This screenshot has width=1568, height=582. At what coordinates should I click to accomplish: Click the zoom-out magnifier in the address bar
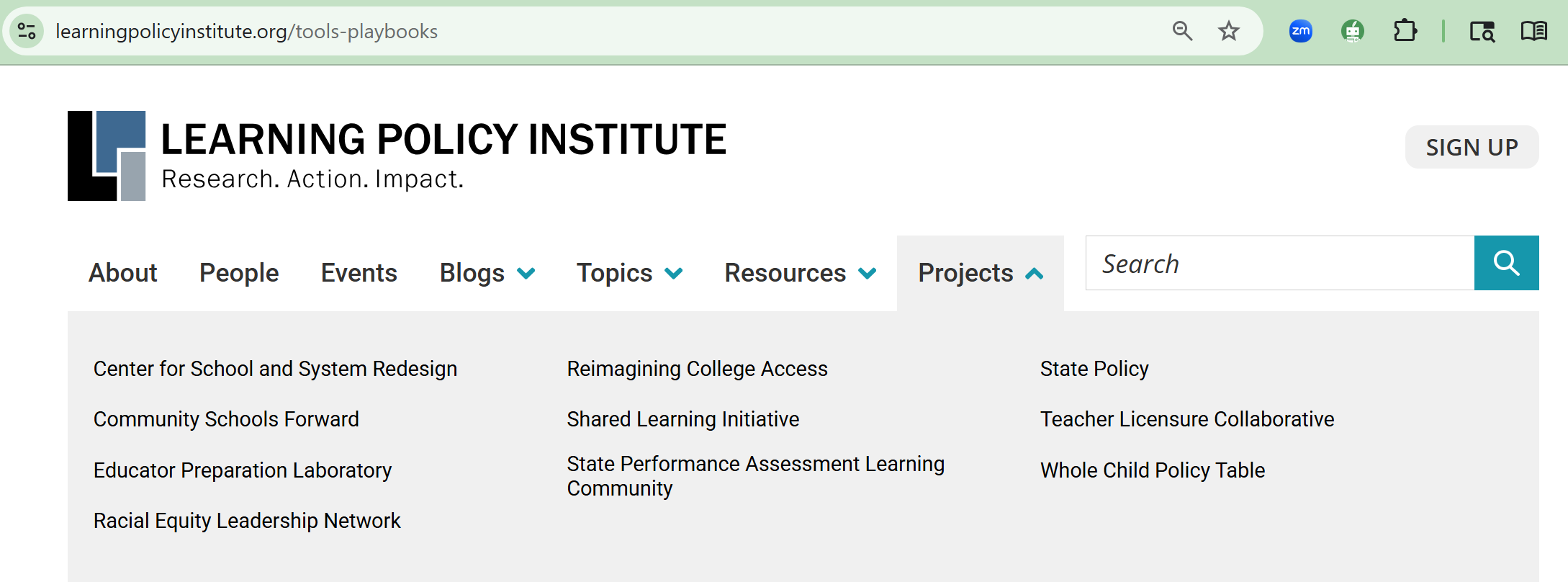point(1183,31)
